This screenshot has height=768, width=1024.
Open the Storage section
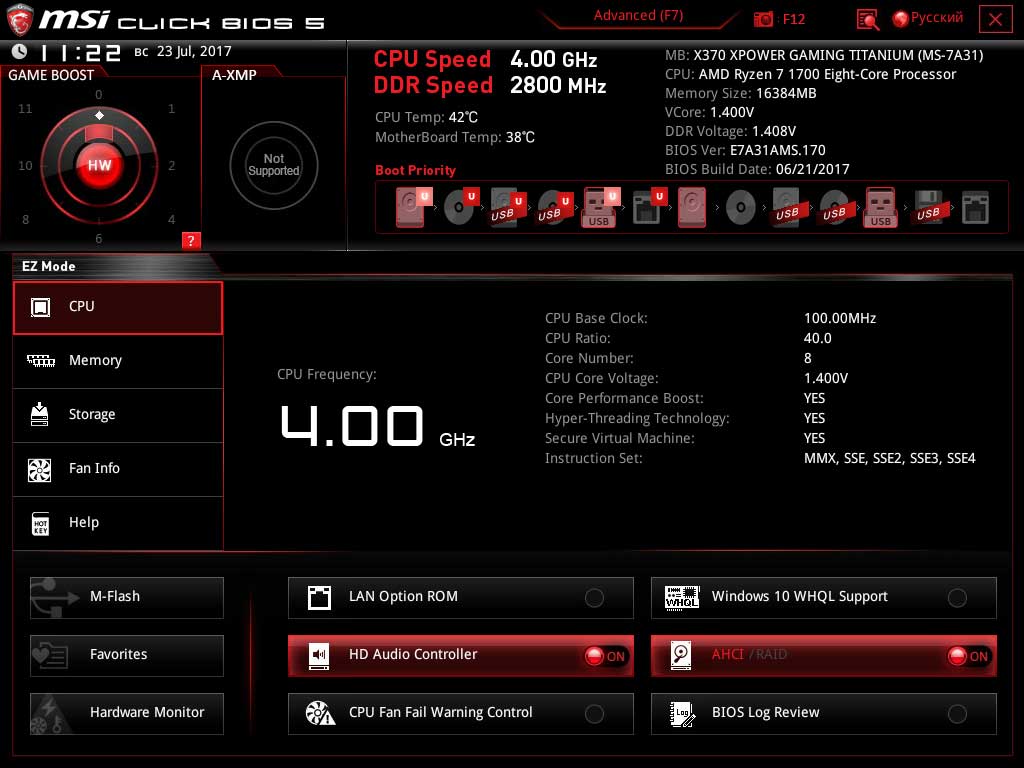click(118, 415)
